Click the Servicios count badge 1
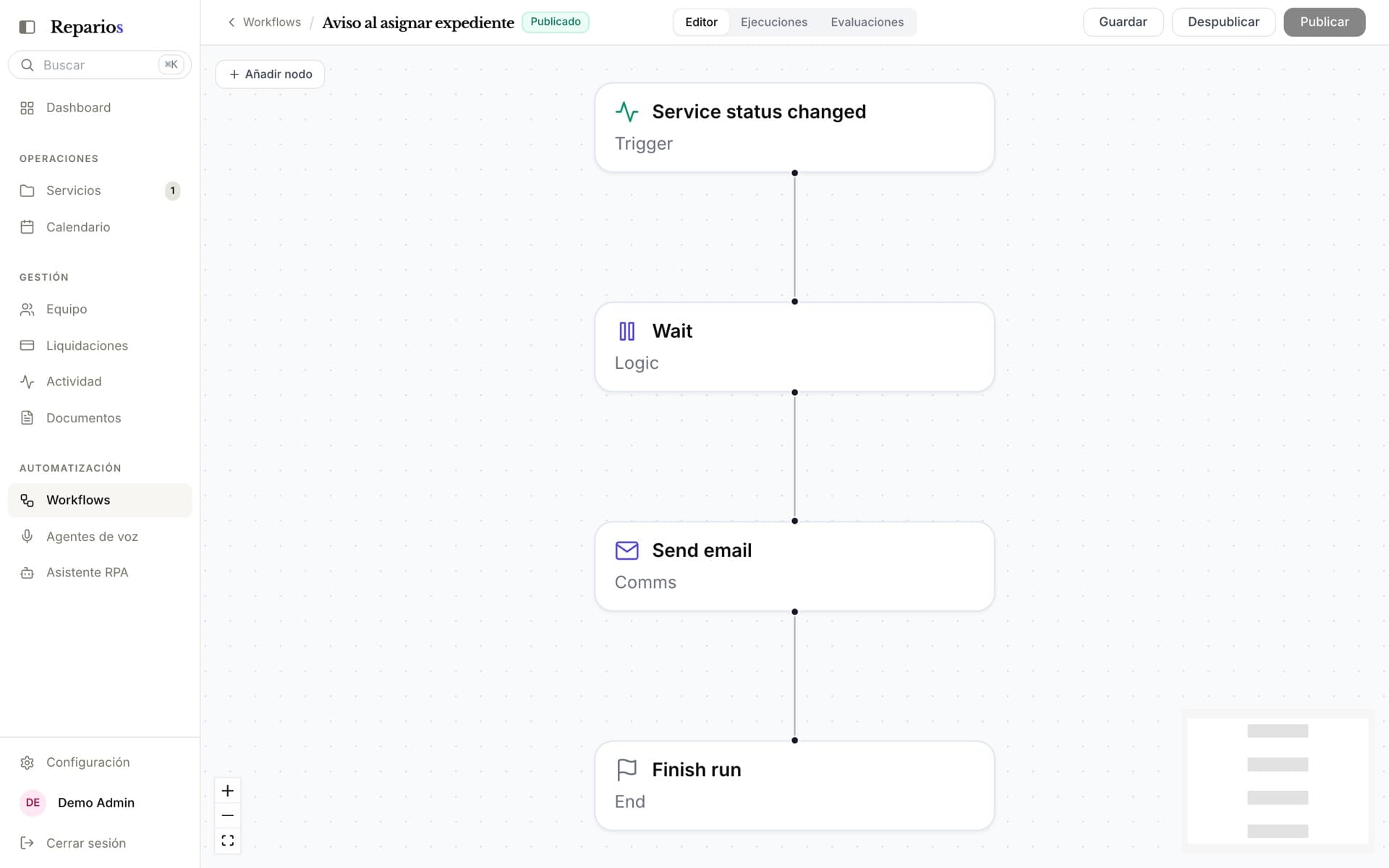The height and width of the screenshot is (868, 1389). (172, 191)
